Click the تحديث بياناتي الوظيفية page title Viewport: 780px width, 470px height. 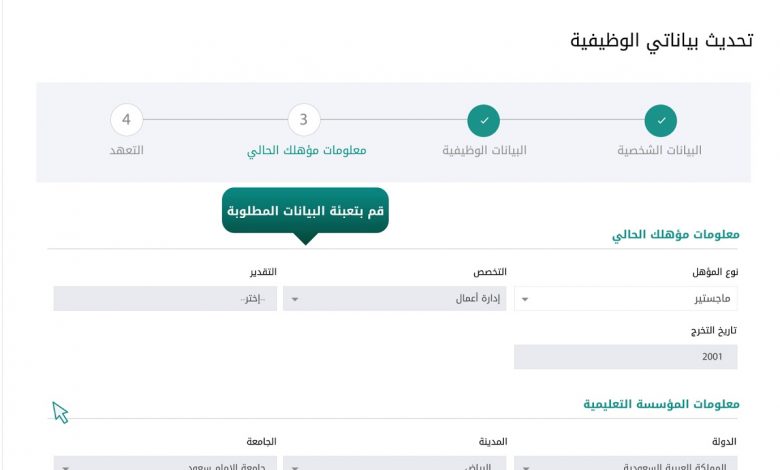tap(662, 40)
